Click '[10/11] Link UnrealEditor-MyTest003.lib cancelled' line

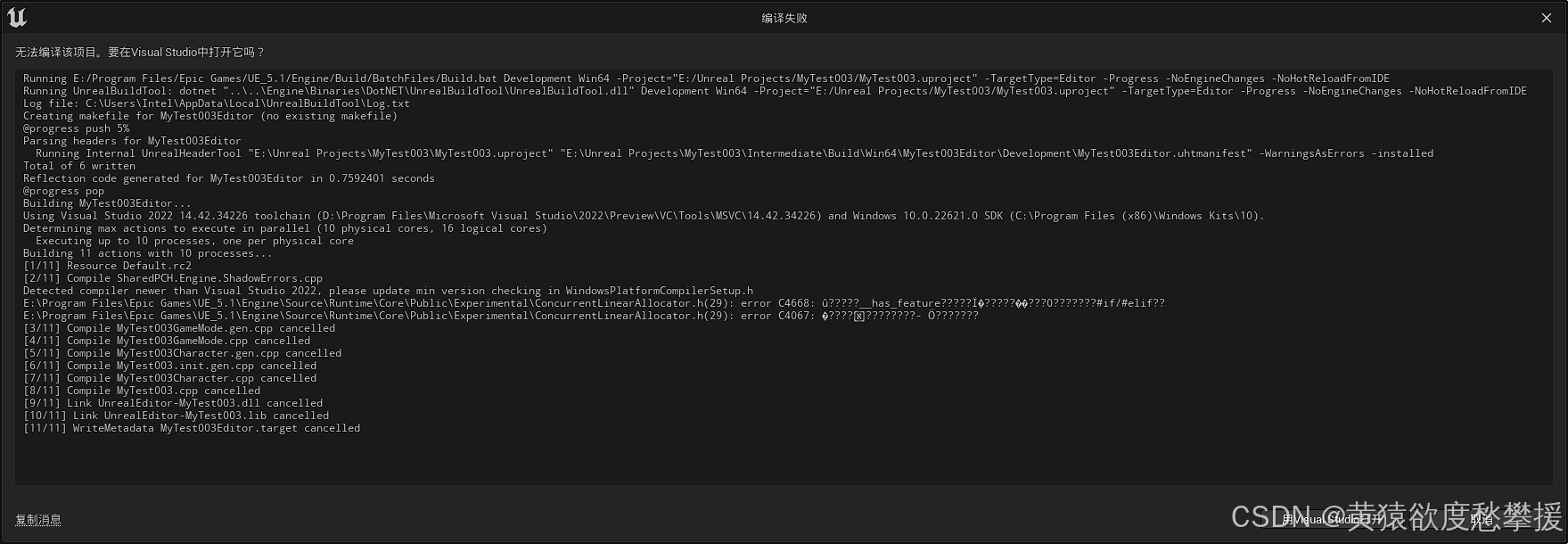[x=177, y=416]
